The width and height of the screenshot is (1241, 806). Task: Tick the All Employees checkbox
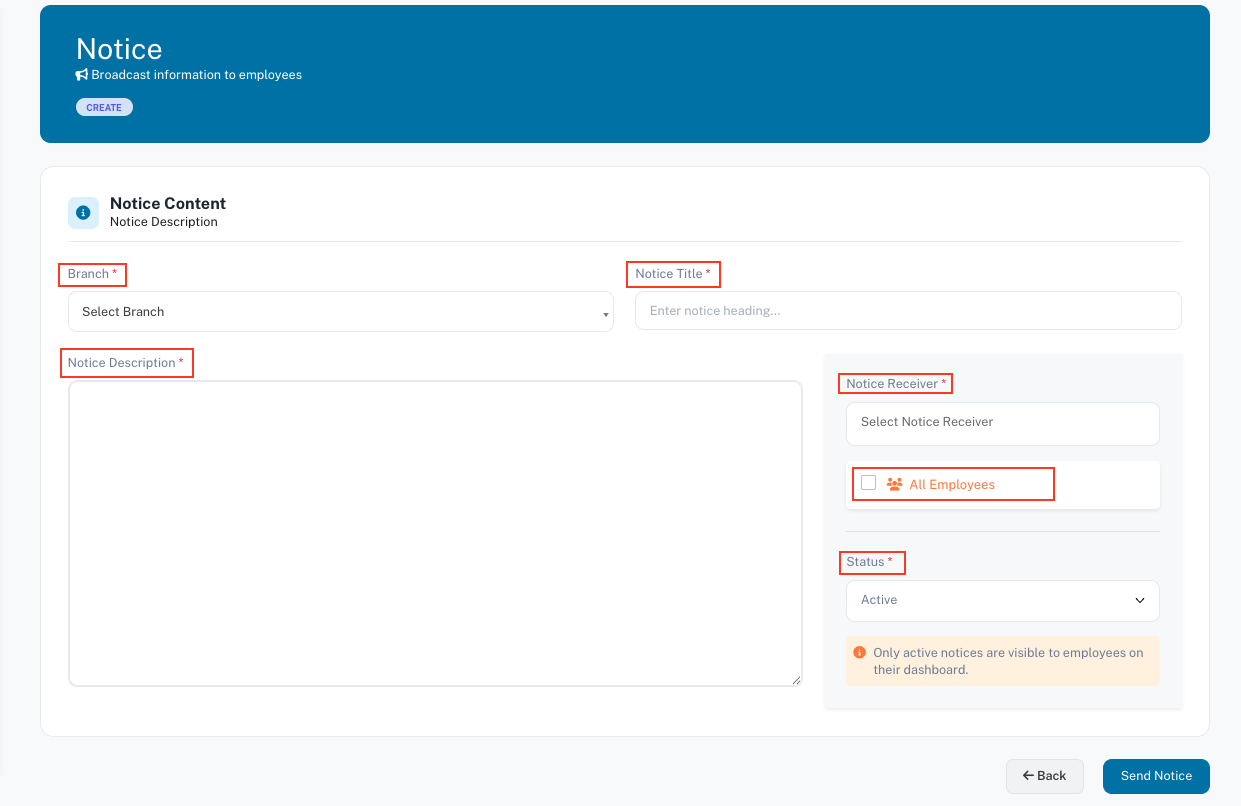[868, 483]
